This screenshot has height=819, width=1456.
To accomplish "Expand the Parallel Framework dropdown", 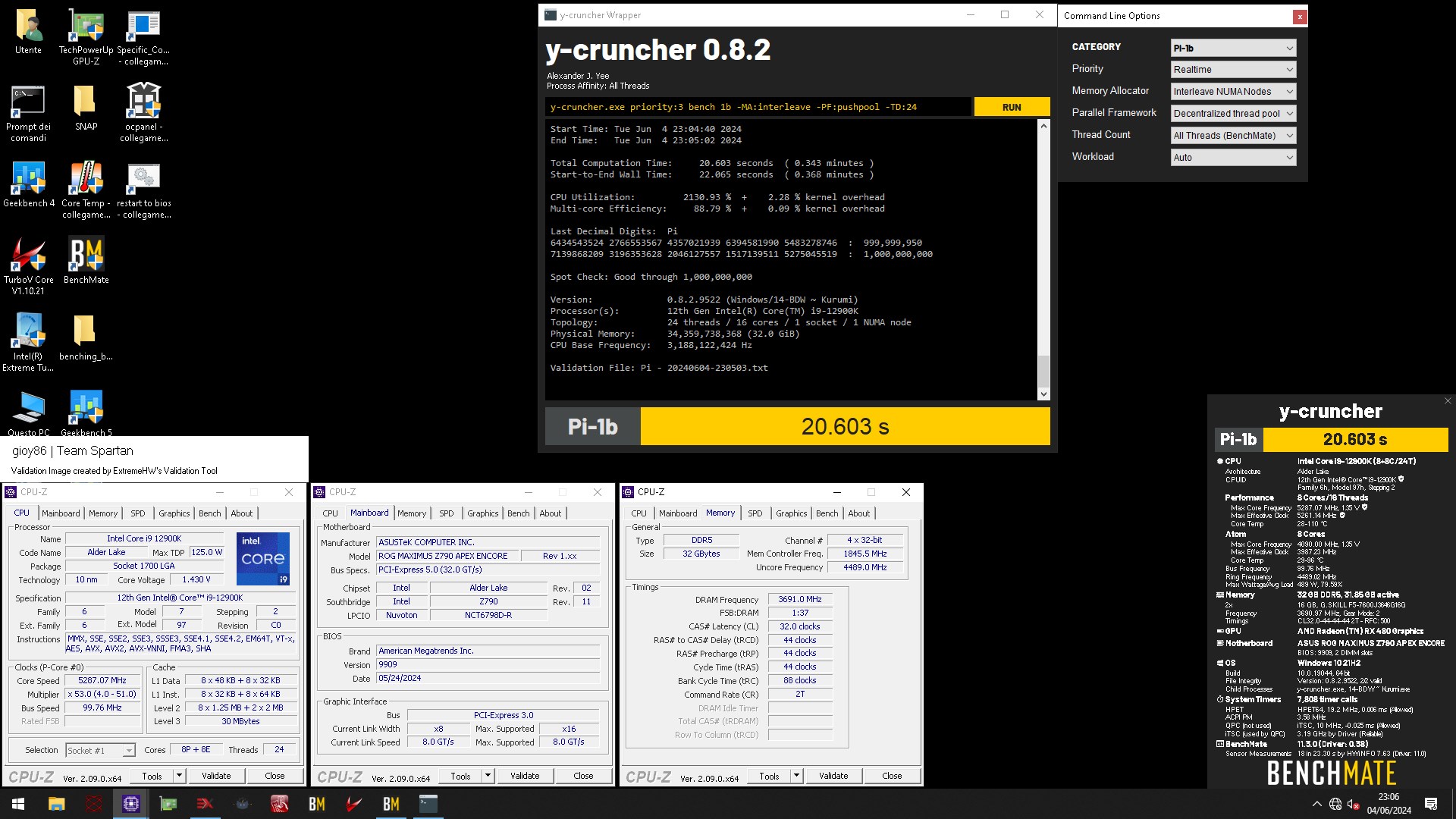I will click(1233, 114).
